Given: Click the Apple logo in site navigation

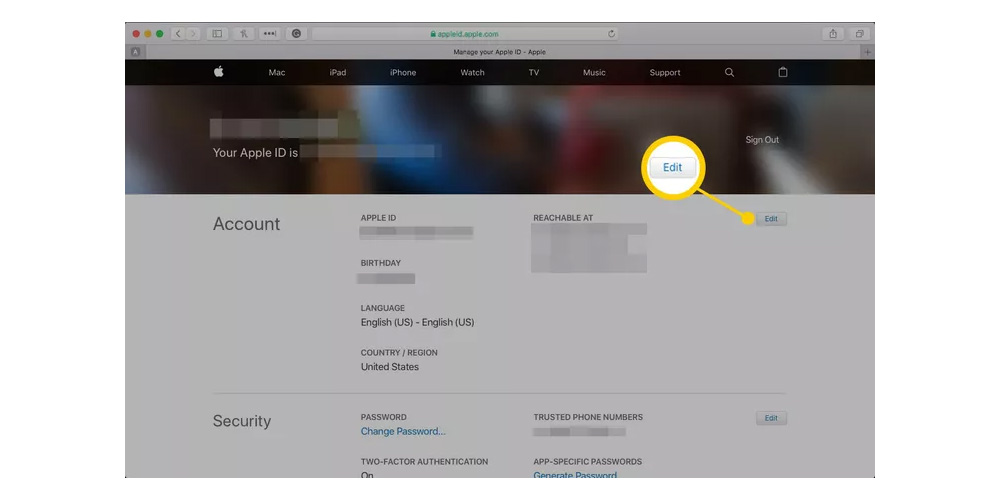Looking at the screenshot, I should [219, 72].
